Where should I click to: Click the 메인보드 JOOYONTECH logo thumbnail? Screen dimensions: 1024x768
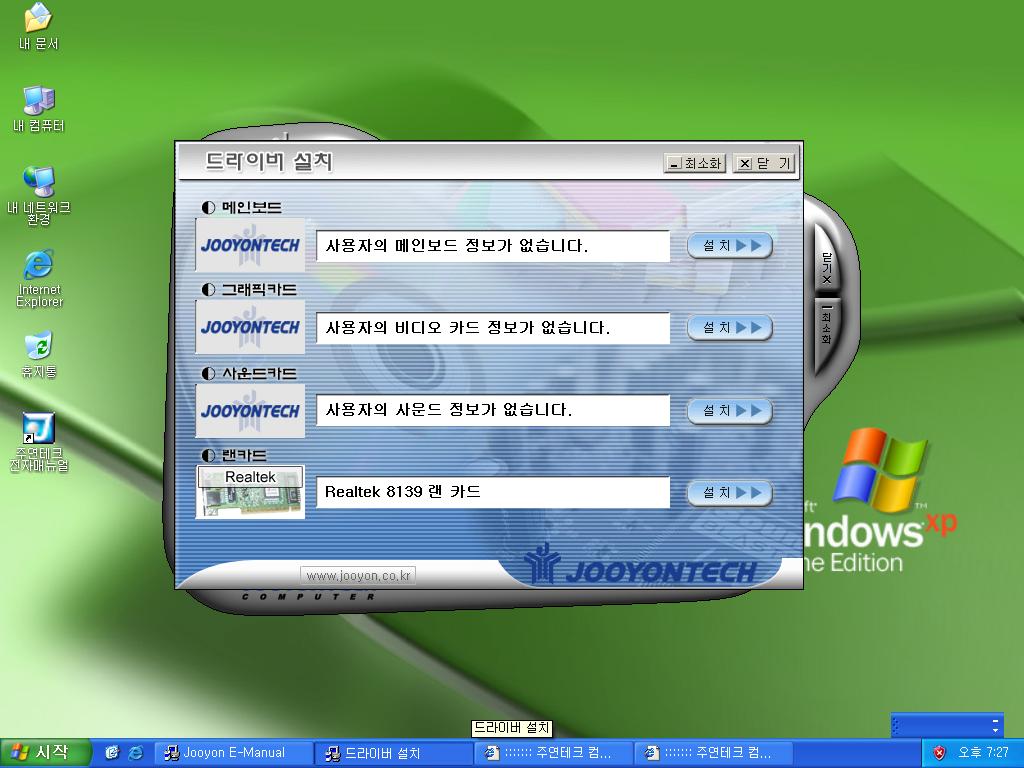pyautogui.click(x=250, y=246)
